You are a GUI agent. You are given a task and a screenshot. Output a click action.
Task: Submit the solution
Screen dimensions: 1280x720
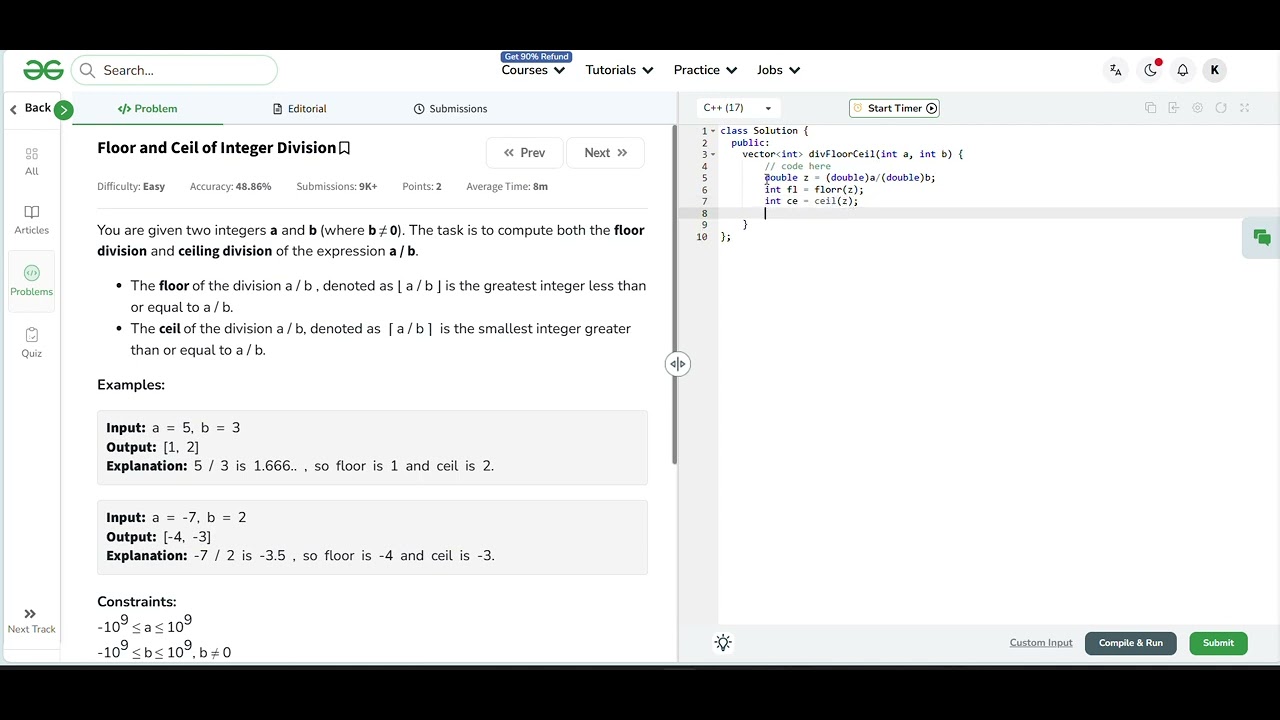[1218, 643]
